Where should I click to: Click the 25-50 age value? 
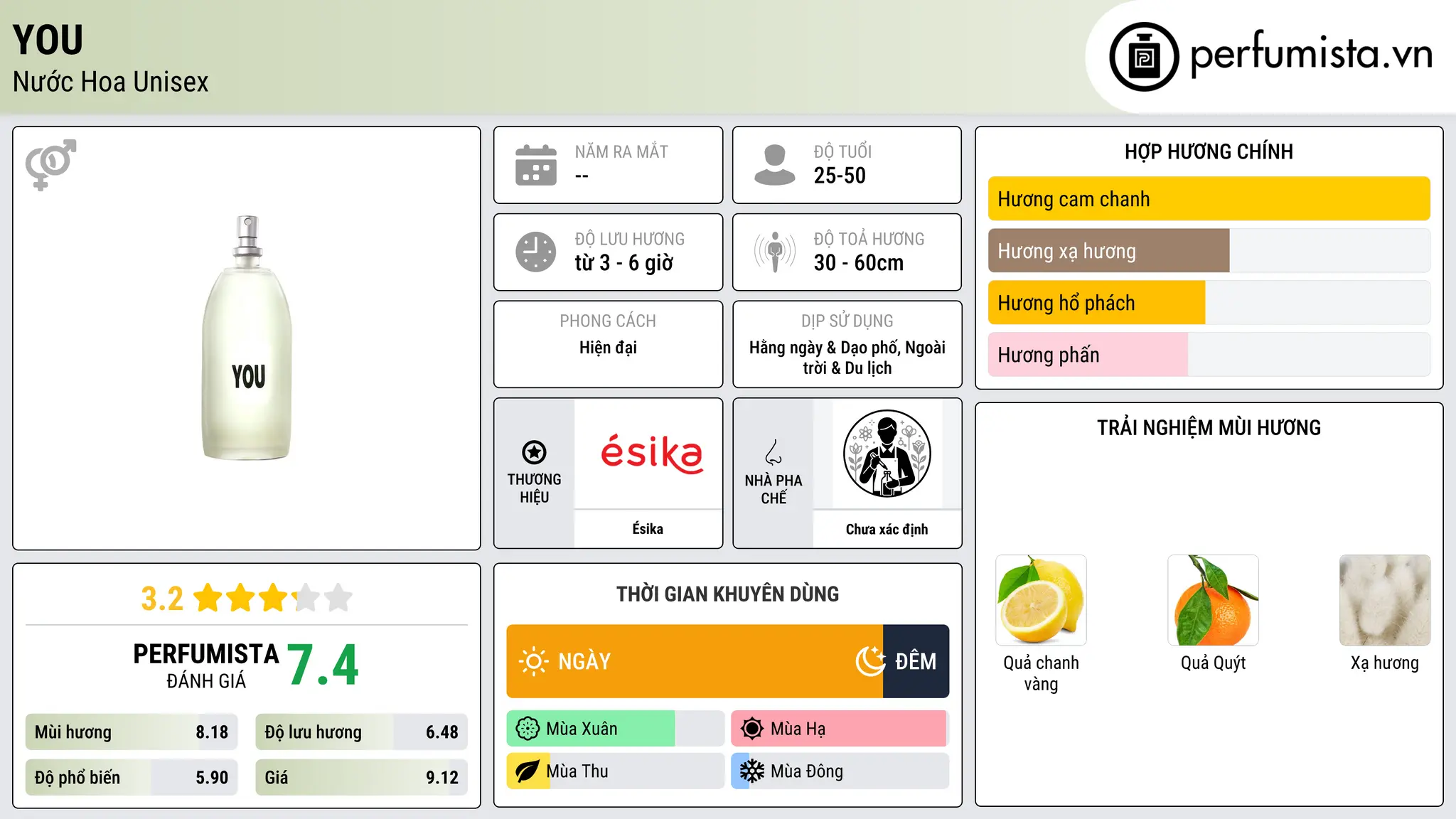(840, 176)
